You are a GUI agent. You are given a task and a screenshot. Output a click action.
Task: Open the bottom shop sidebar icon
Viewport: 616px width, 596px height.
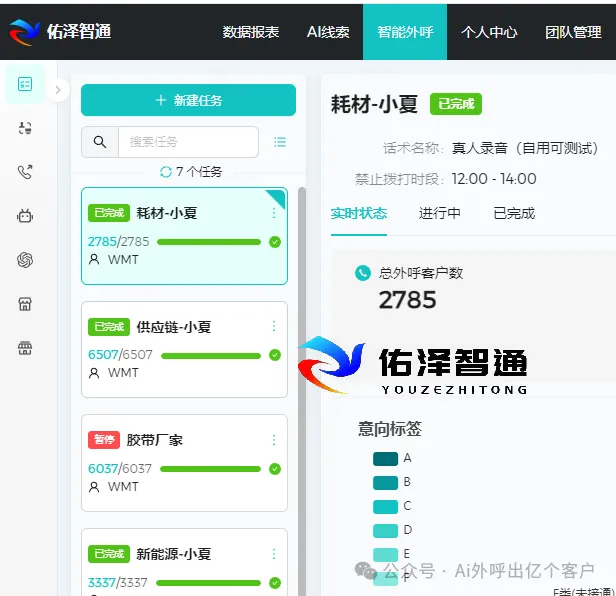25,348
